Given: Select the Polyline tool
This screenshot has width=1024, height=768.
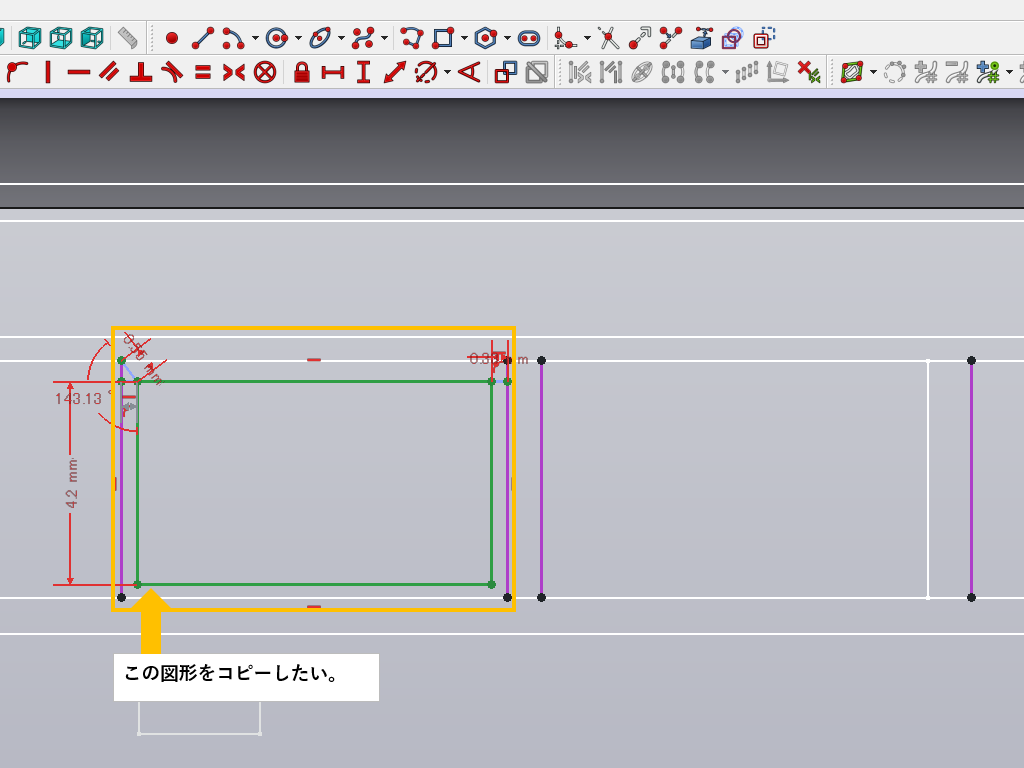Looking at the screenshot, I should pos(412,39).
